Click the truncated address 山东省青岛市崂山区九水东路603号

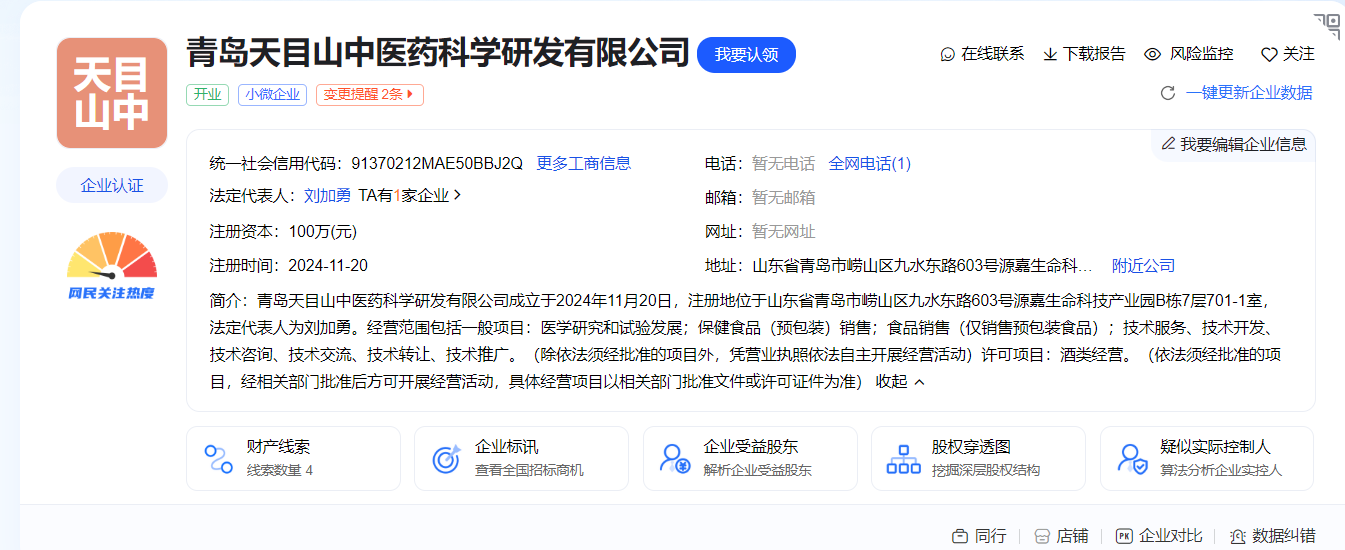click(922, 266)
